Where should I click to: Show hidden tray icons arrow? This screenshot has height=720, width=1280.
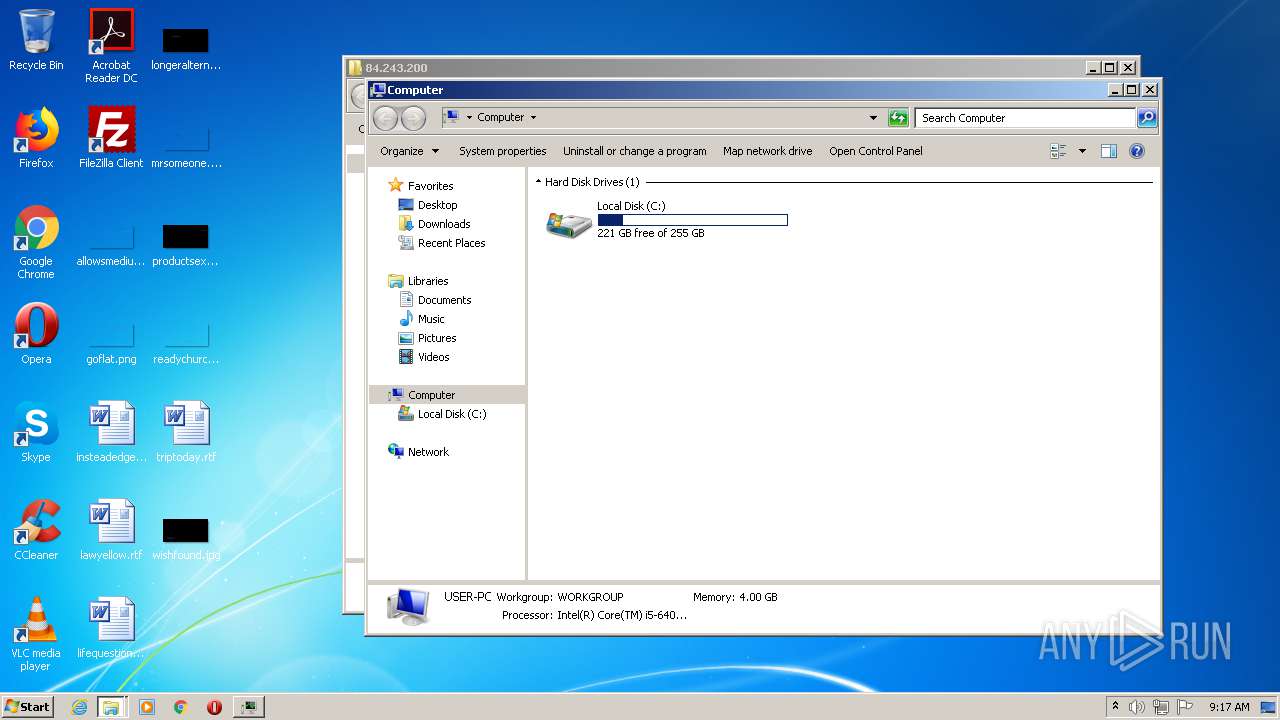pyautogui.click(x=1115, y=706)
